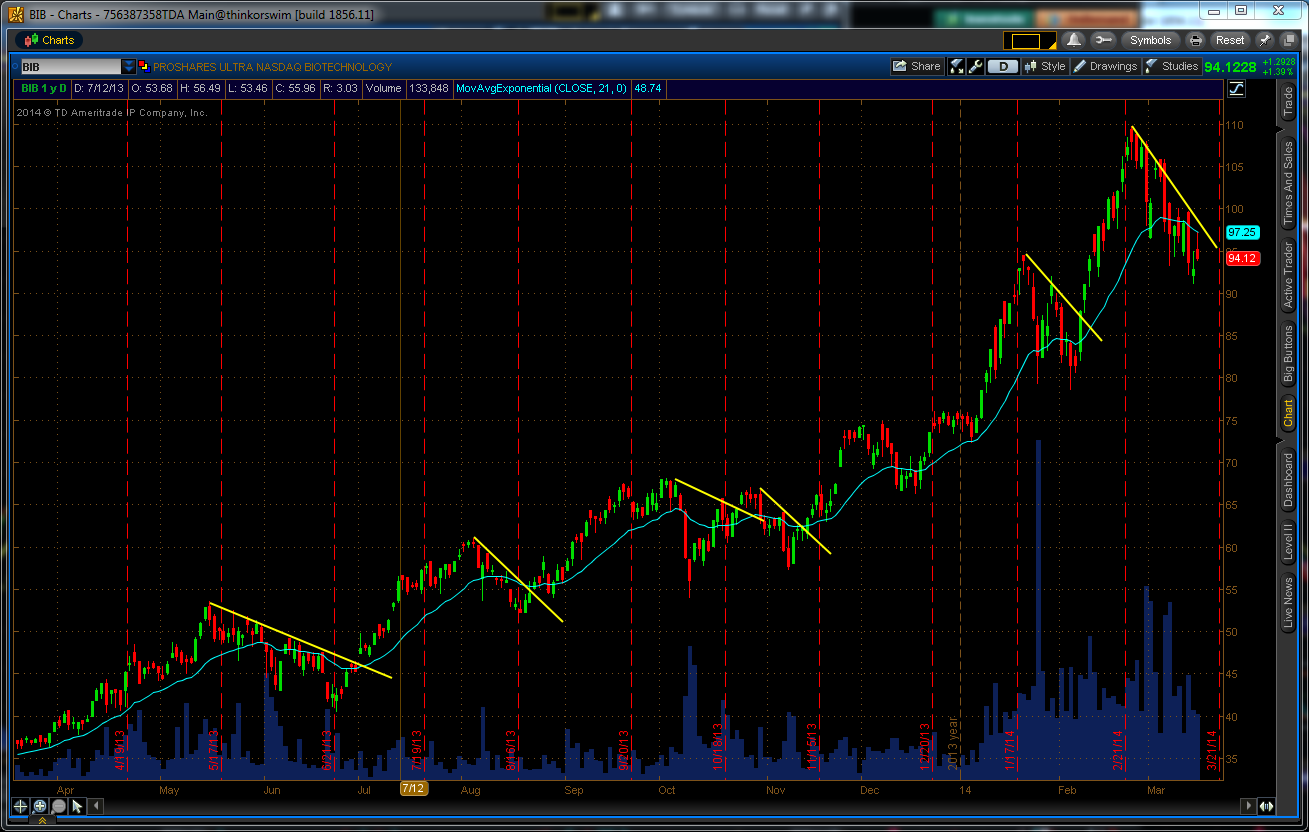Open the D timeframe selector
The height and width of the screenshot is (832, 1309).
click(x=1002, y=67)
